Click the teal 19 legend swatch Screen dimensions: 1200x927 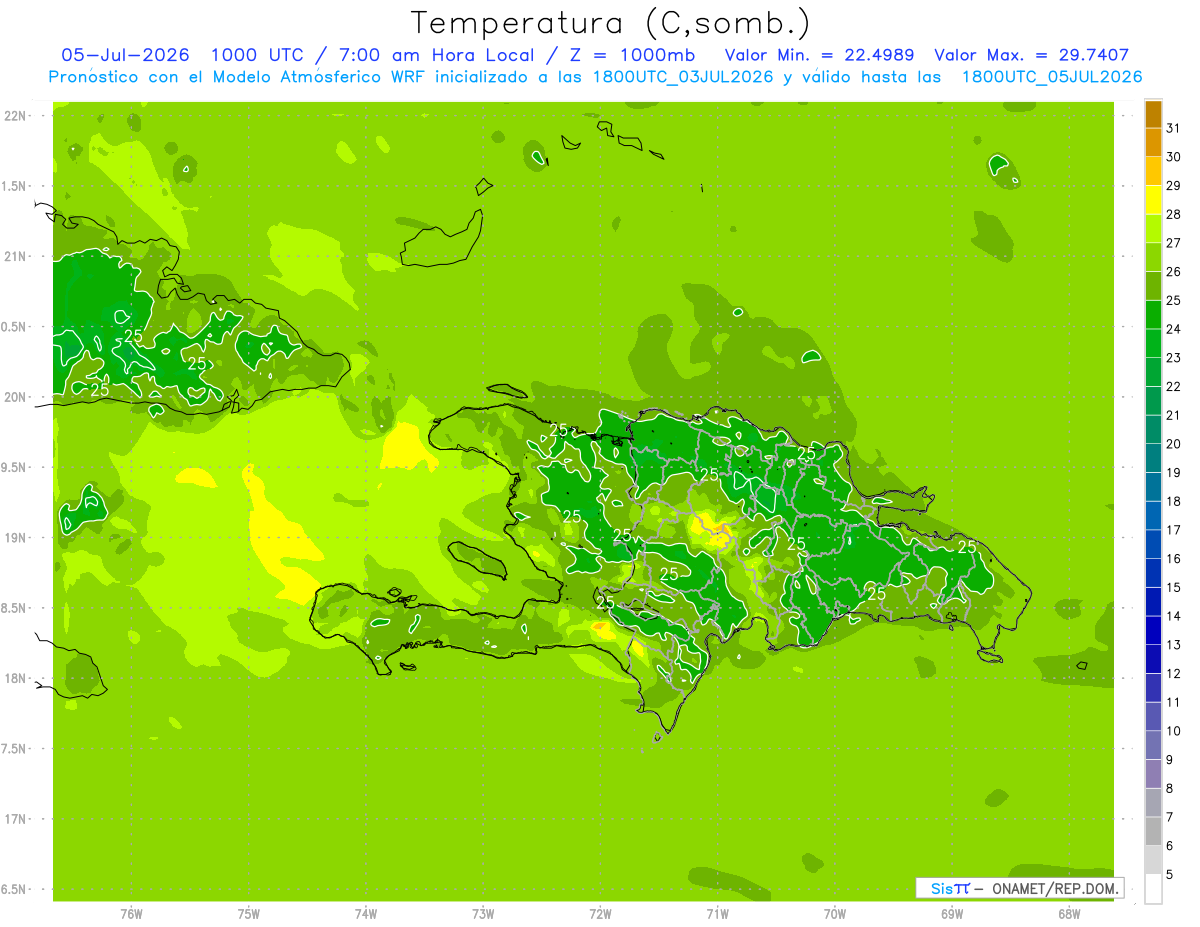pyautogui.click(x=1153, y=459)
